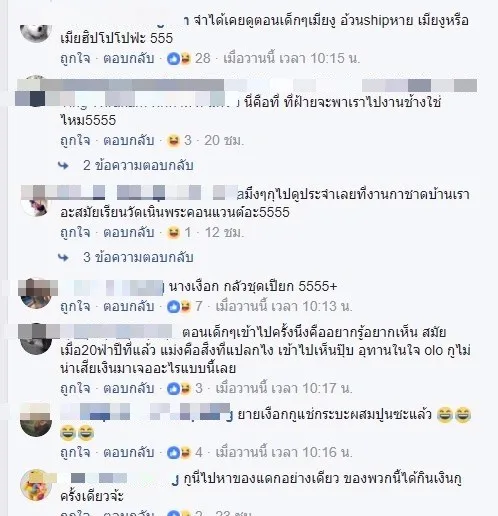Image resolution: width=498 pixels, height=516 pixels.
Task: Click ถูกใจ on the 12 ชม. comment
Action: tap(75, 233)
